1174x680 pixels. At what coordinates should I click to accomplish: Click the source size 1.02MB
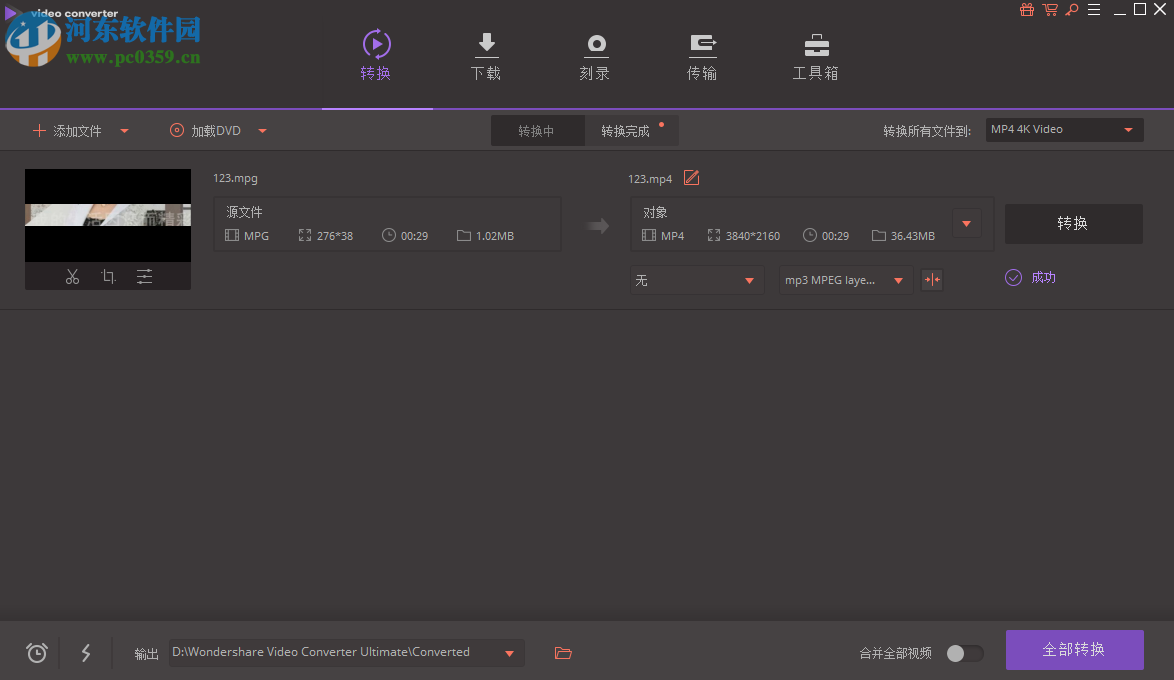(x=495, y=236)
